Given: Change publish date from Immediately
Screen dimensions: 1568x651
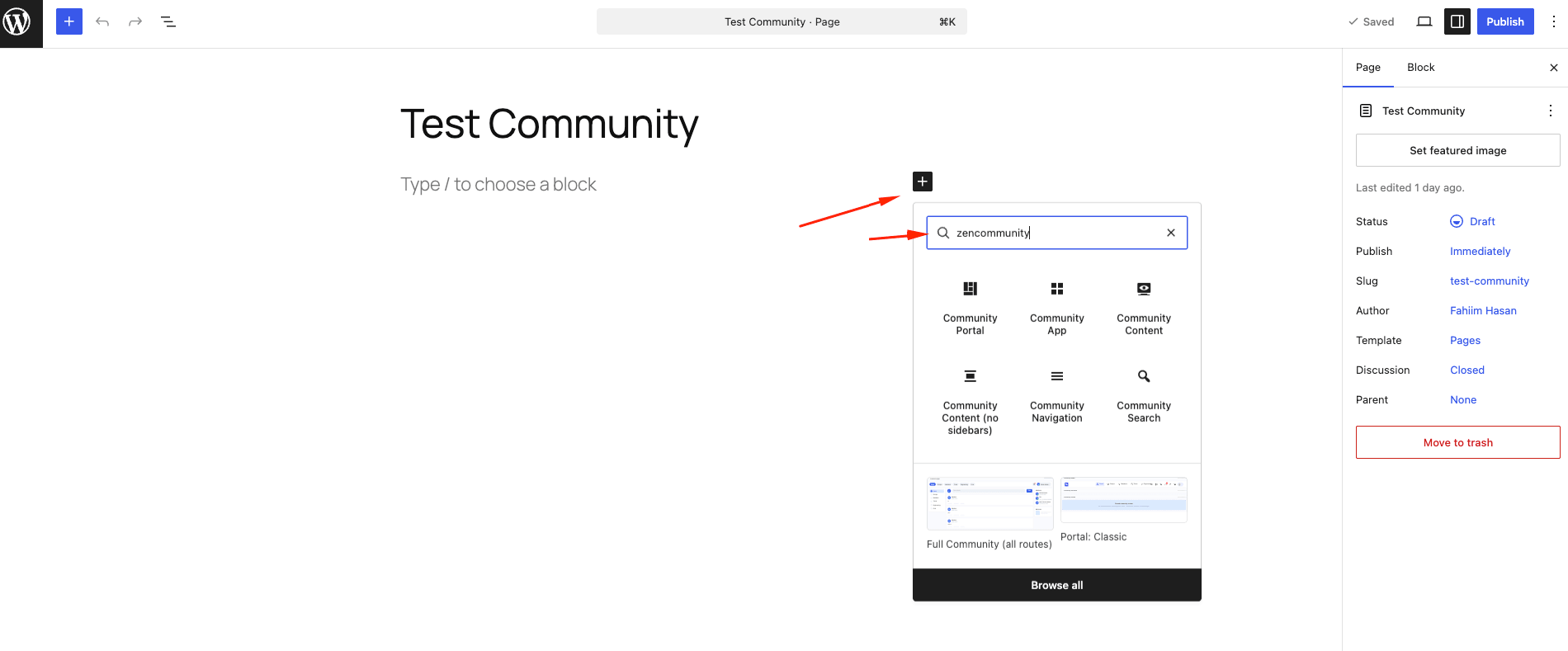Looking at the screenshot, I should coord(1481,251).
